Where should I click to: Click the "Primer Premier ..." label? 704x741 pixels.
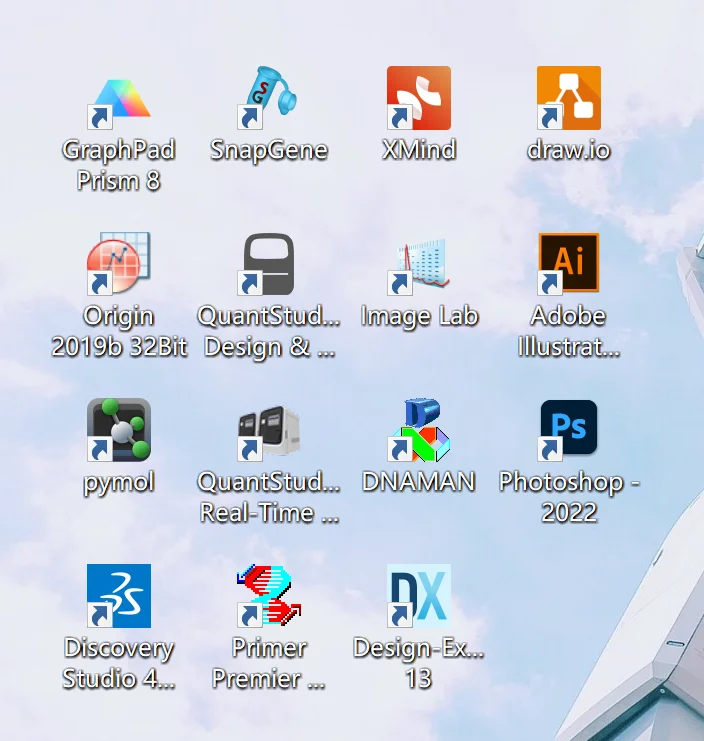tap(269, 663)
